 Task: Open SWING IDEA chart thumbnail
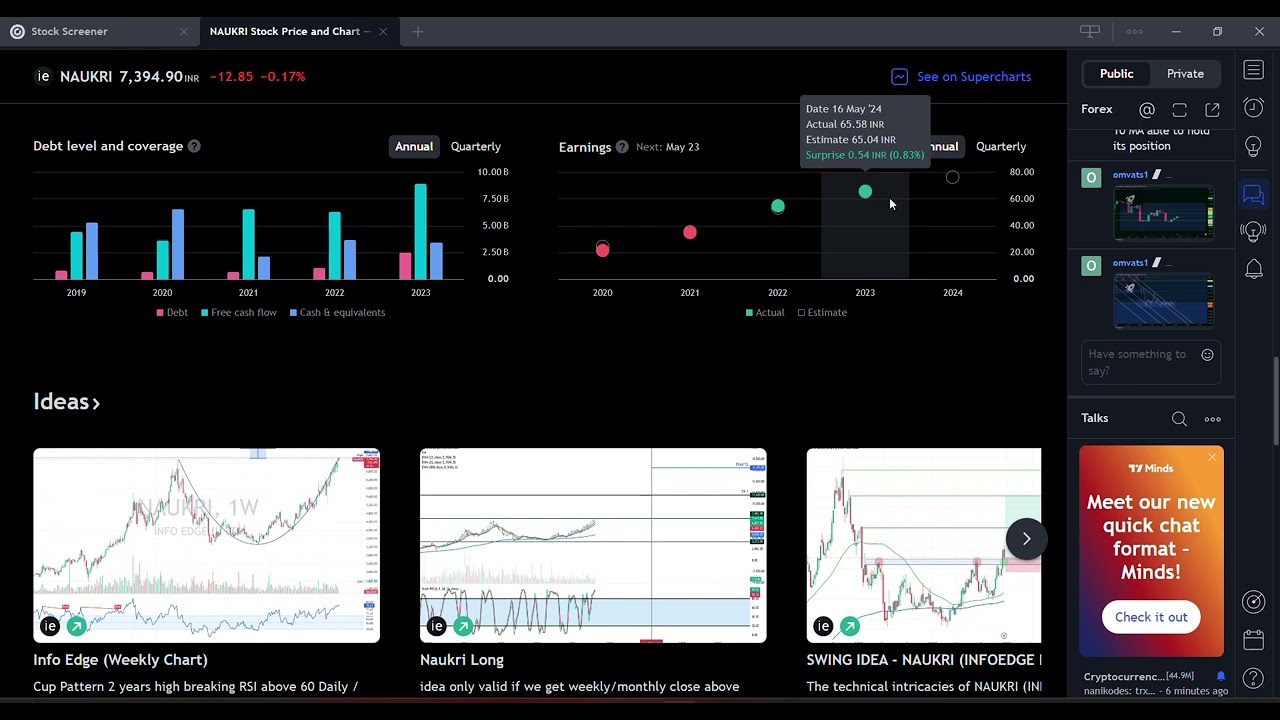pyautogui.click(x=924, y=545)
